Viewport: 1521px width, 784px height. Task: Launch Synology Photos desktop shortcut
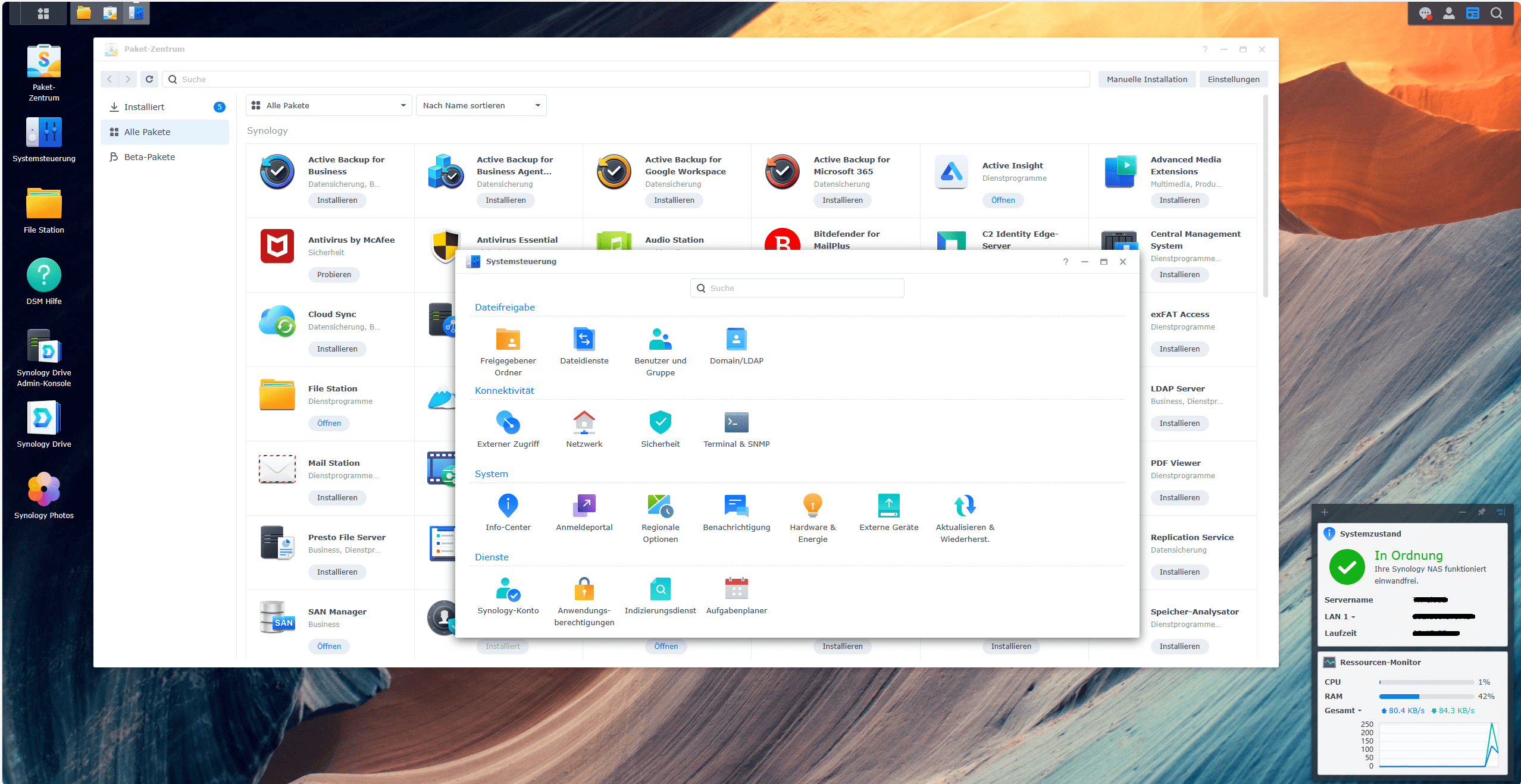click(44, 496)
